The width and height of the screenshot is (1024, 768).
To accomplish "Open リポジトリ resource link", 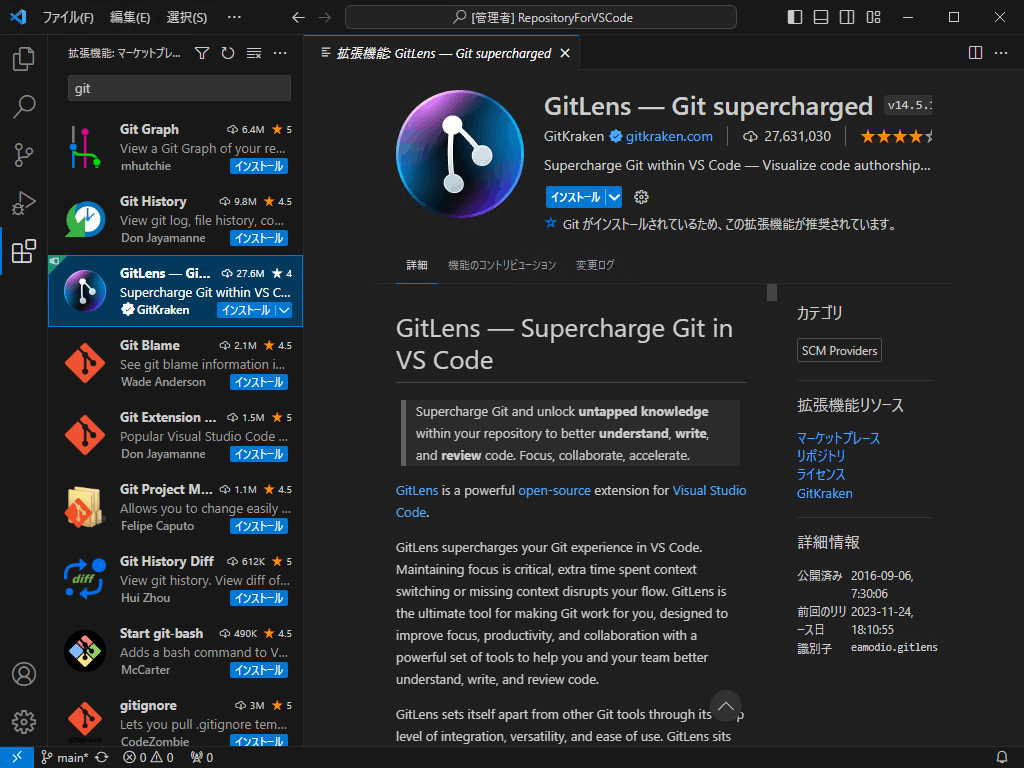I will tap(820, 456).
